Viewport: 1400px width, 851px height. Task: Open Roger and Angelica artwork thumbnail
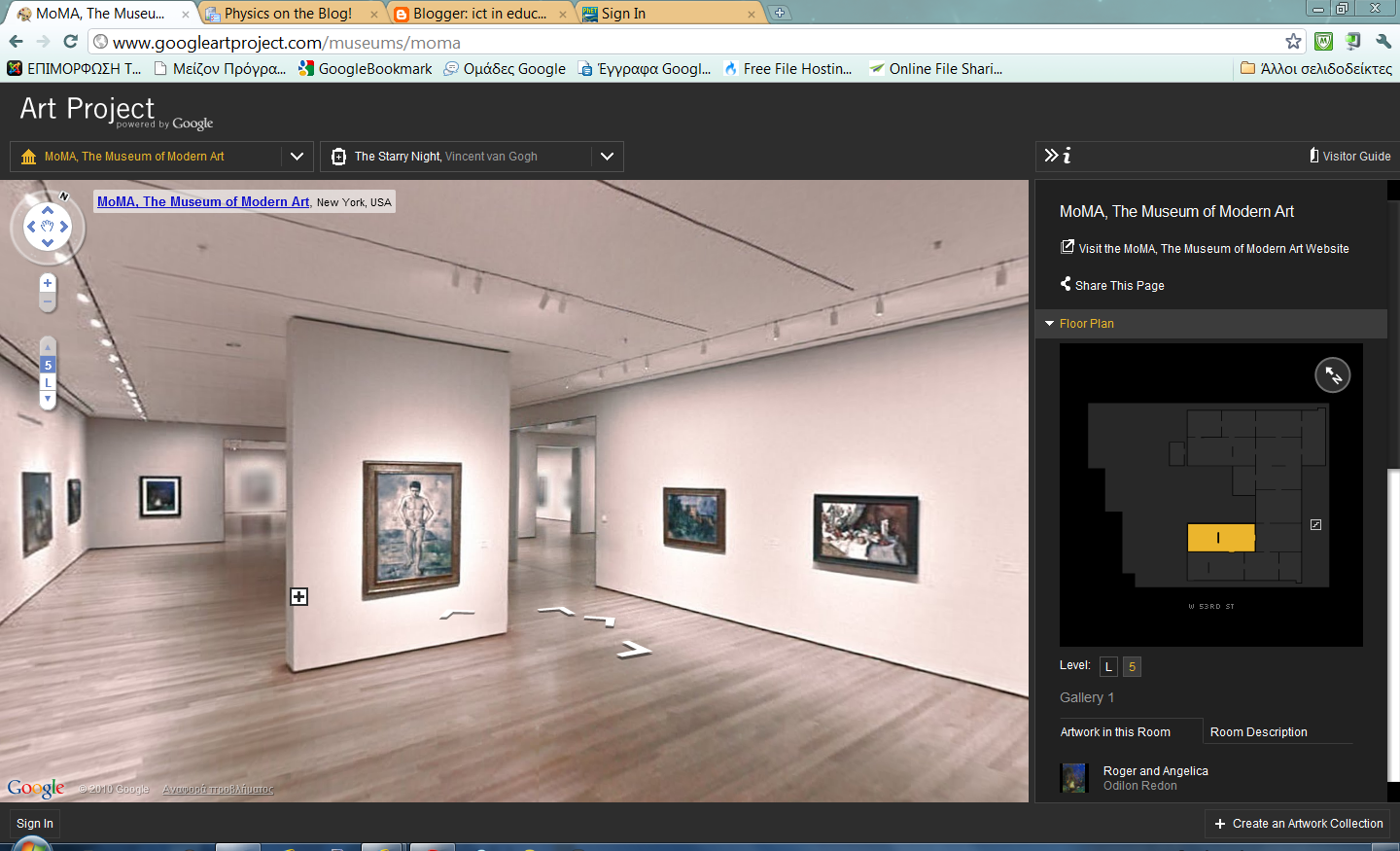(1073, 778)
